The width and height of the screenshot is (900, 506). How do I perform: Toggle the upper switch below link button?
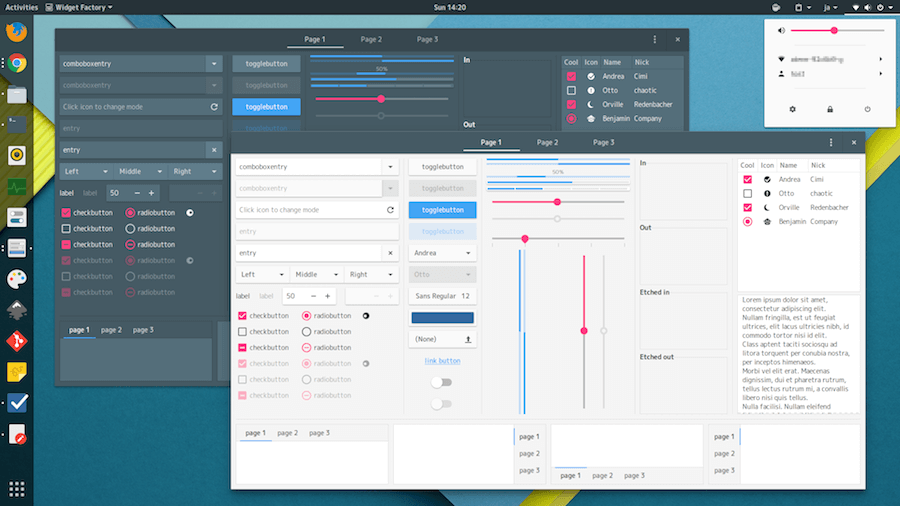(441, 382)
